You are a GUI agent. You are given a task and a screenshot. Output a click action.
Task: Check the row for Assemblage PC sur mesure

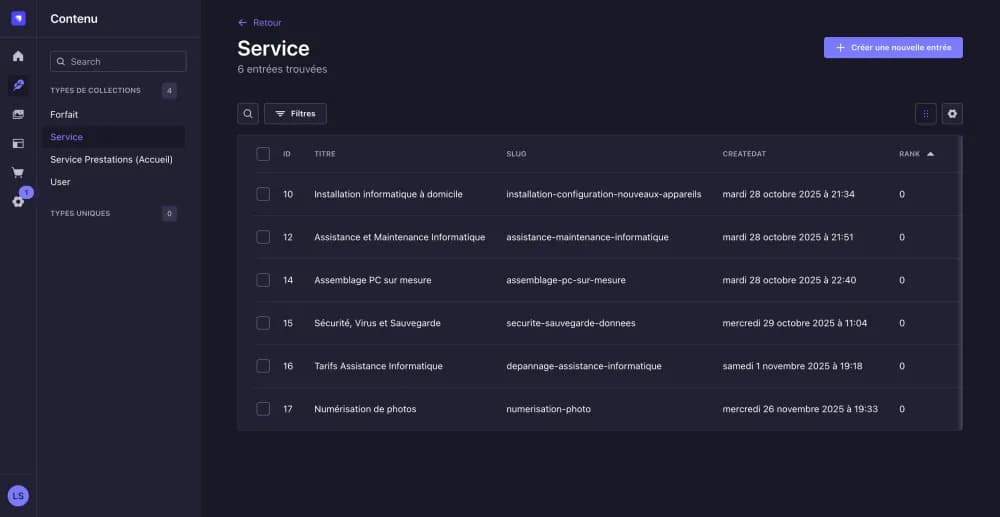click(263, 280)
